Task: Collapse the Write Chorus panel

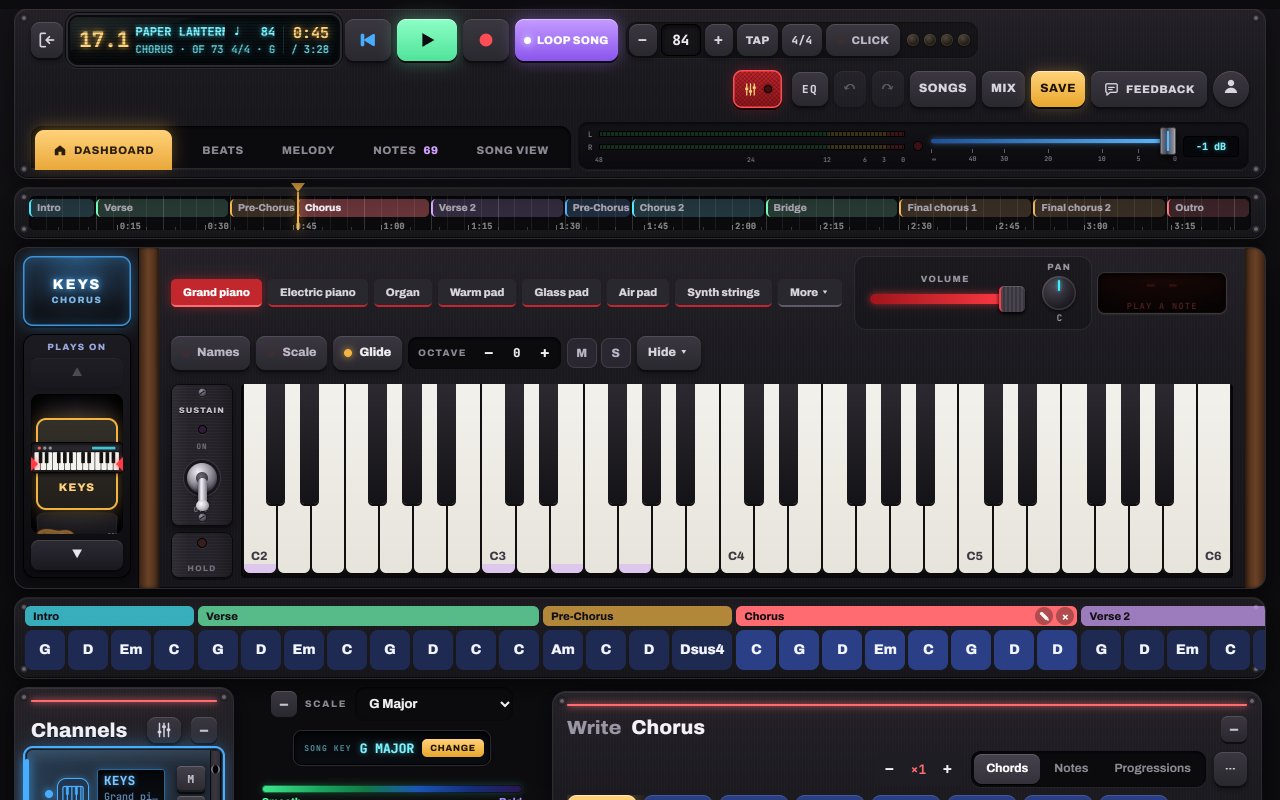Action: [1234, 729]
